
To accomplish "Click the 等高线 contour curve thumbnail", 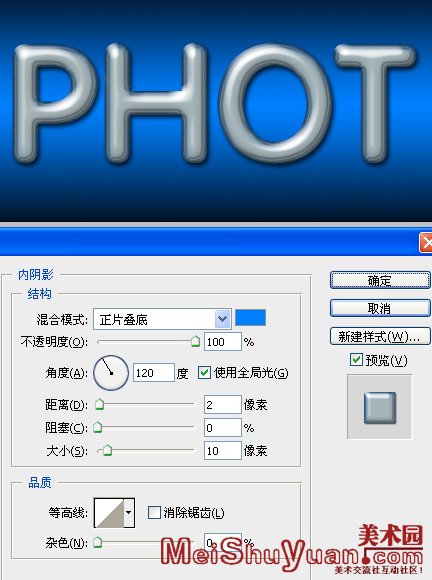I will (109, 513).
